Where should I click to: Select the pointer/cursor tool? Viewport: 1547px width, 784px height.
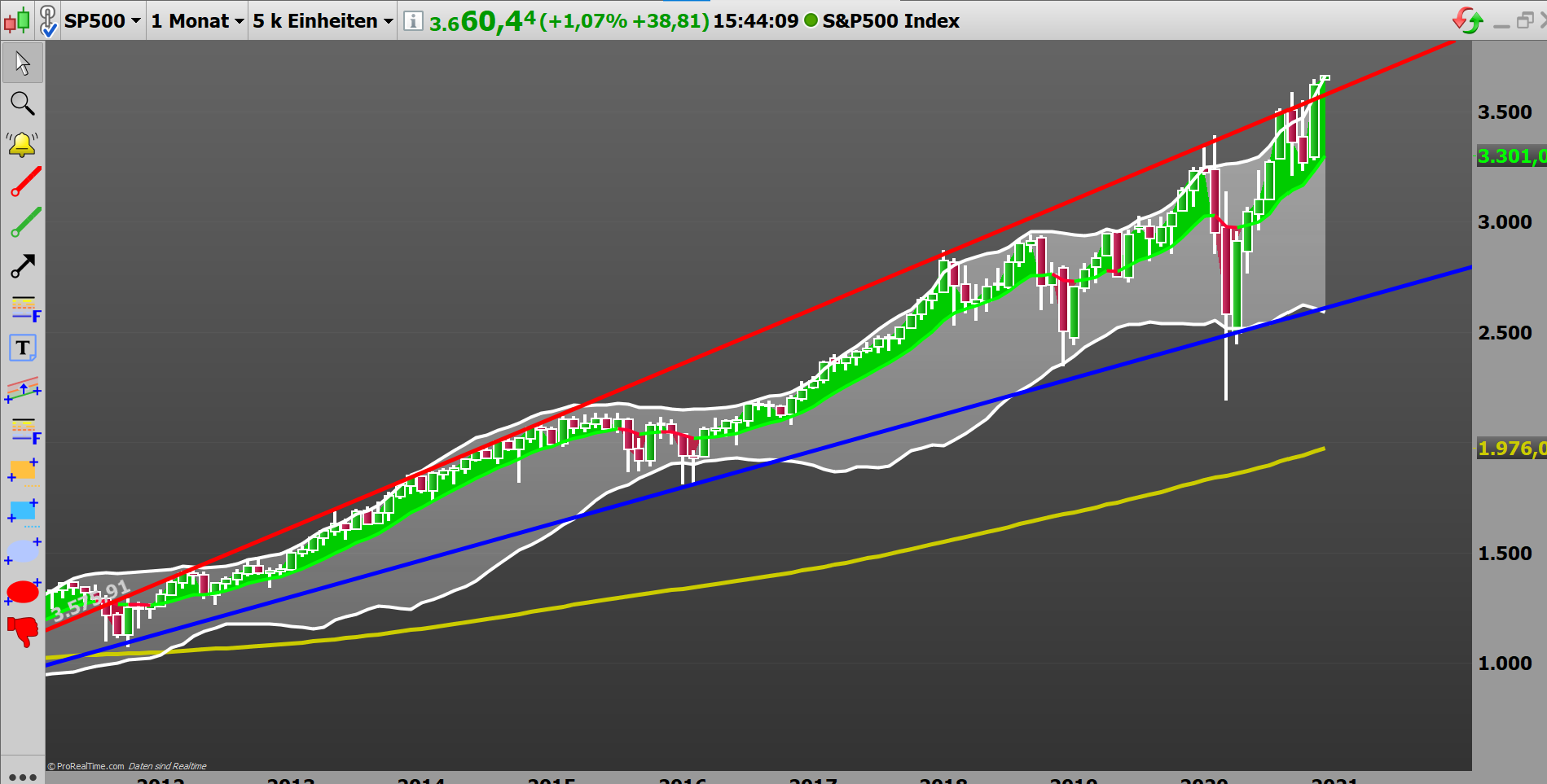22,63
